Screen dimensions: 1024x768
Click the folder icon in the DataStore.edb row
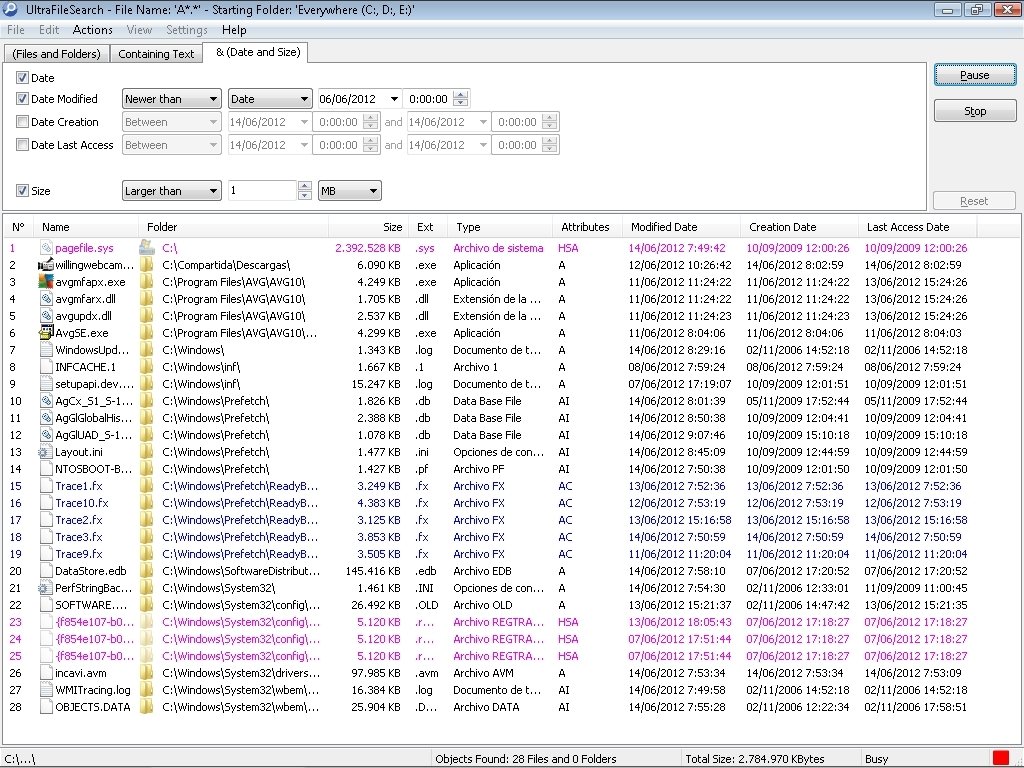(x=147, y=571)
